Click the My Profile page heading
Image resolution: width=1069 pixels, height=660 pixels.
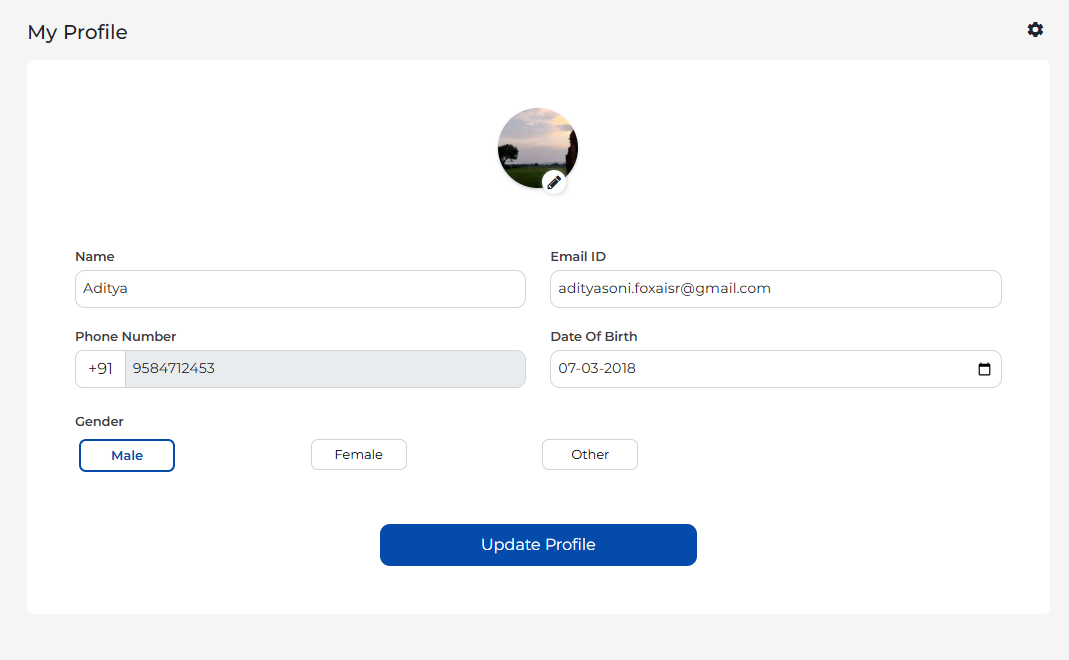click(x=78, y=32)
